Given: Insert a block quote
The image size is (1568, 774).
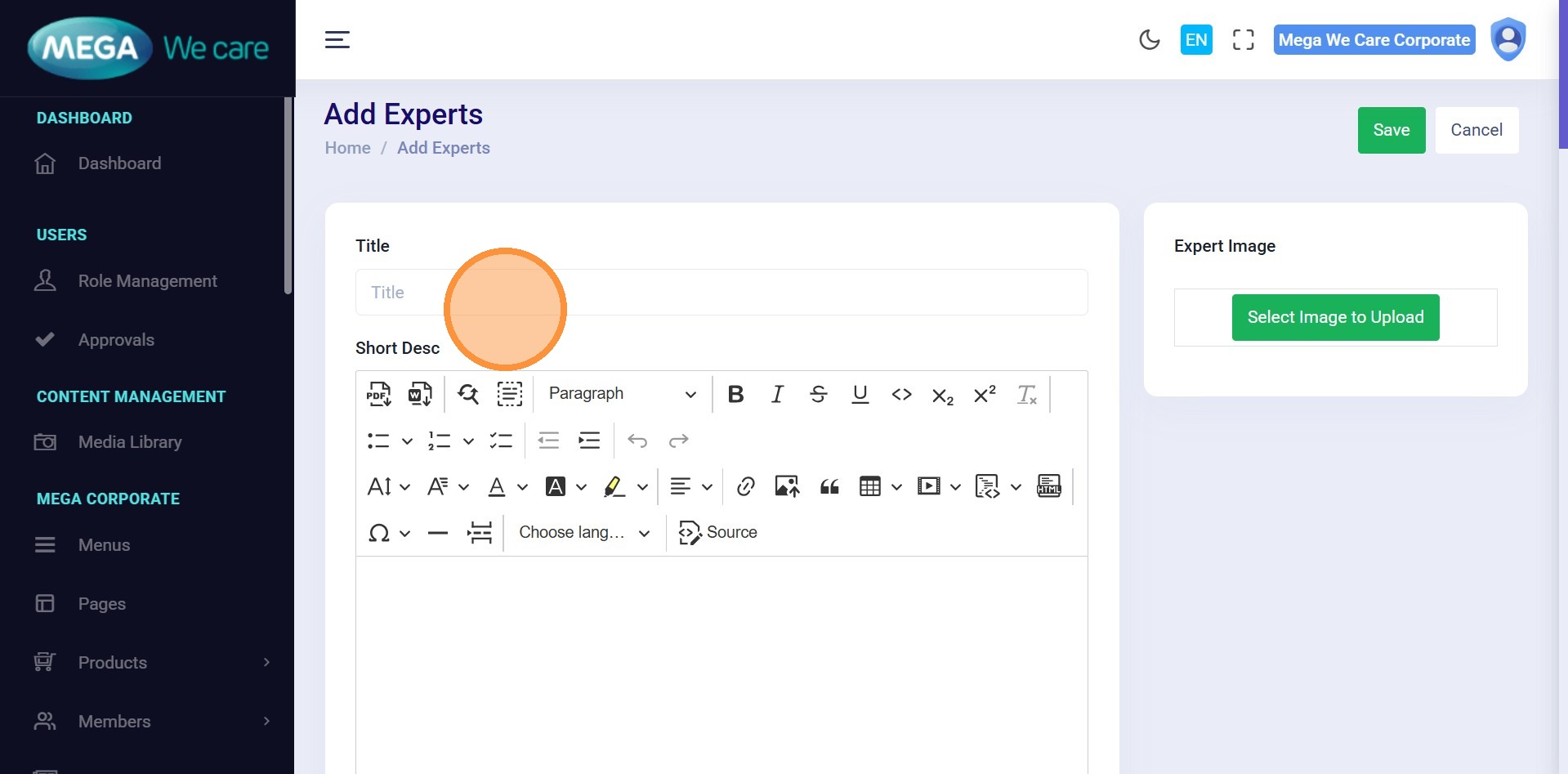Looking at the screenshot, I should click(829, 487).
